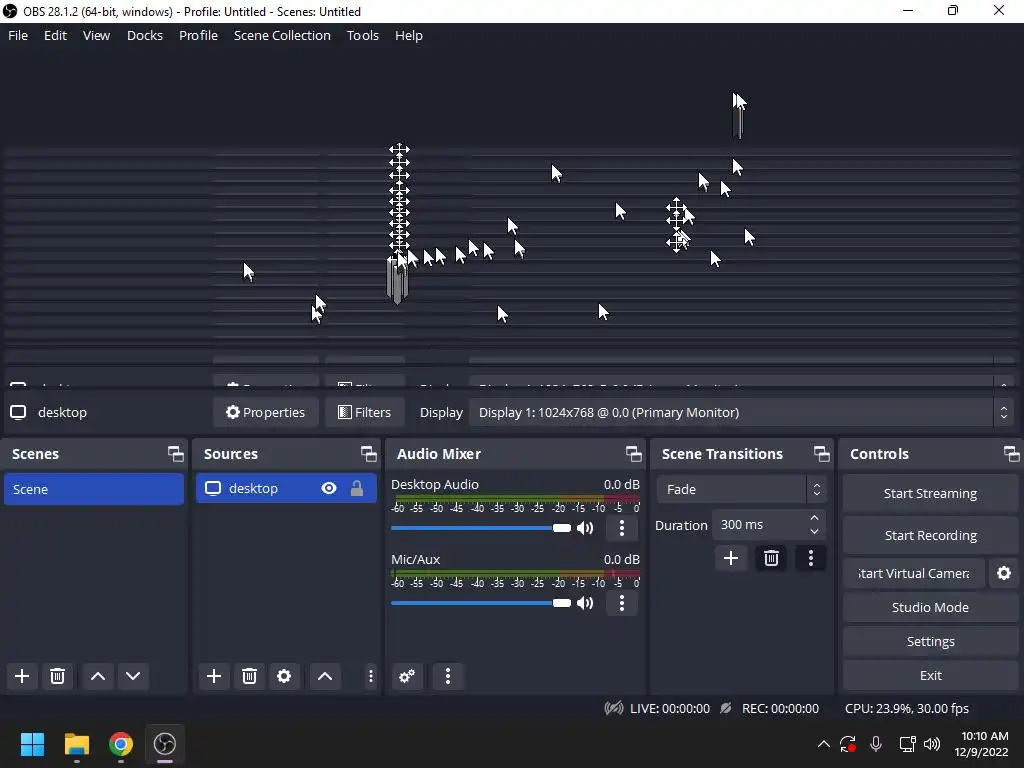Adjust Mic/Aux volume slider
Image resolution: width=1024 pixels, height=768 pixels.
pyautogui.click(x=481, y=603)
